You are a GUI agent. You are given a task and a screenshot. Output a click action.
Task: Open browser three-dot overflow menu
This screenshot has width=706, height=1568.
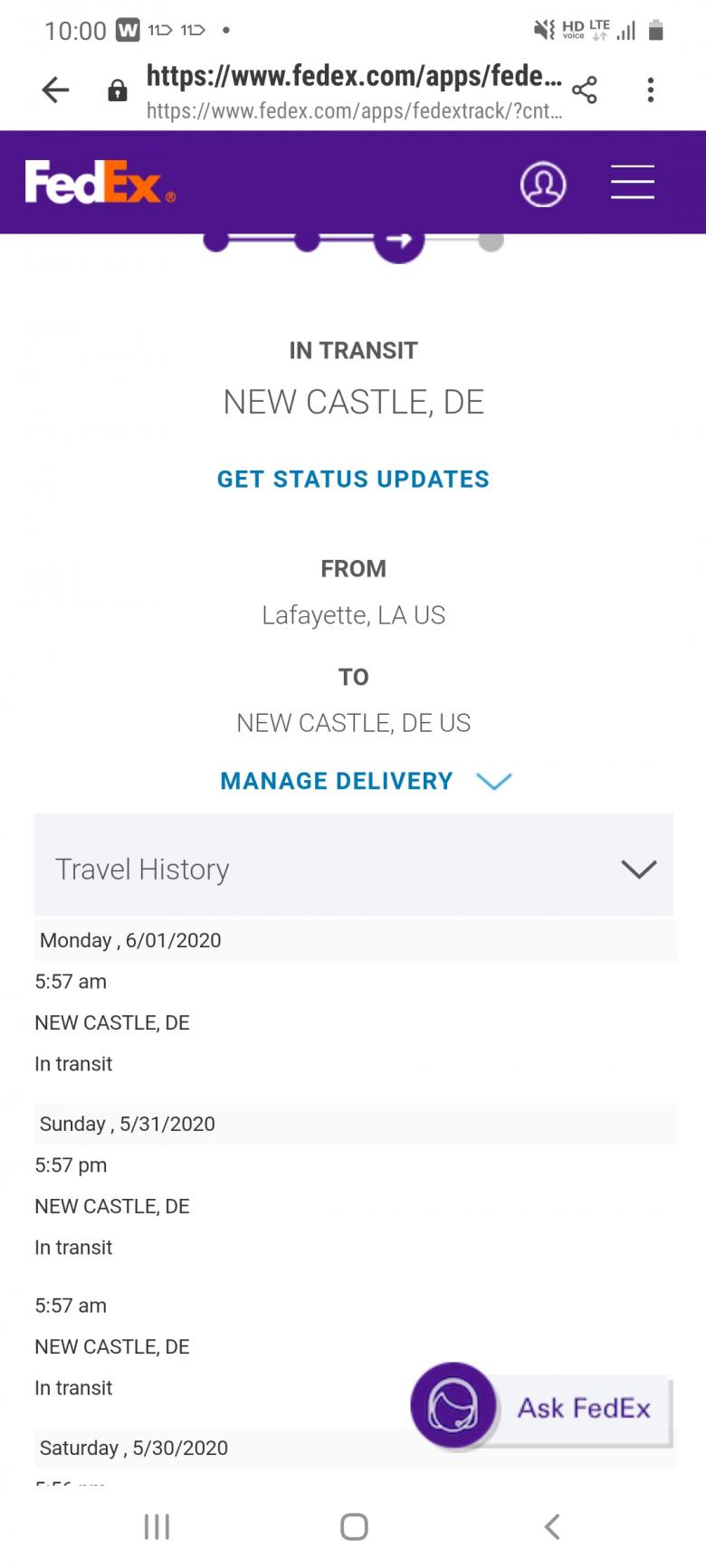pos(651,90)
